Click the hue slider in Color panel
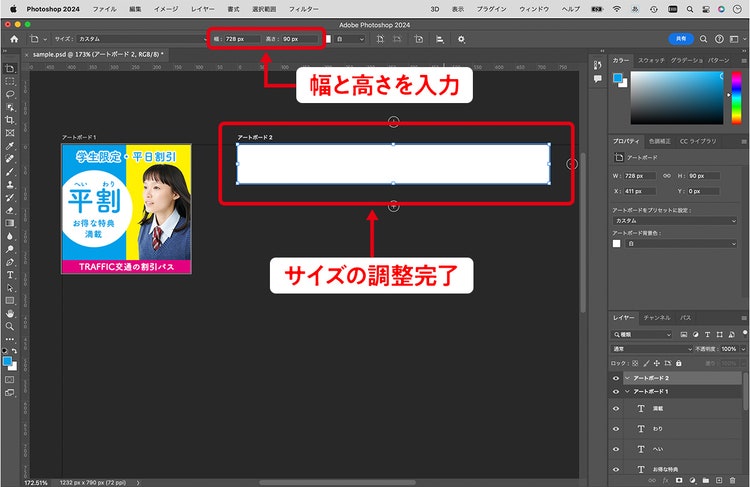Image resolution: width=750 pixels, height=487 pixels. [x=736, y=98]
